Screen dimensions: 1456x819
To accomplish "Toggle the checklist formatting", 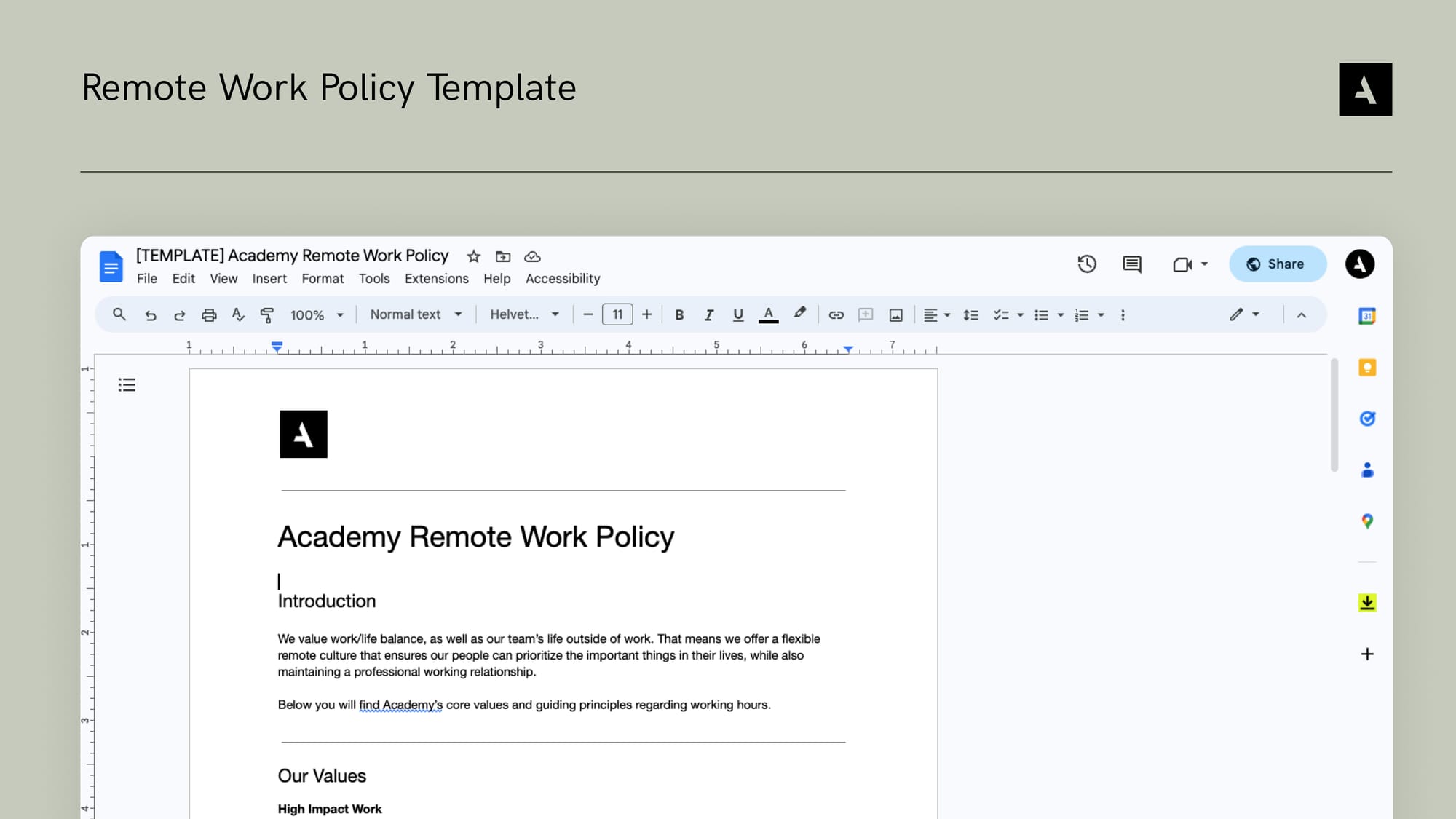I will [1001, 314].
